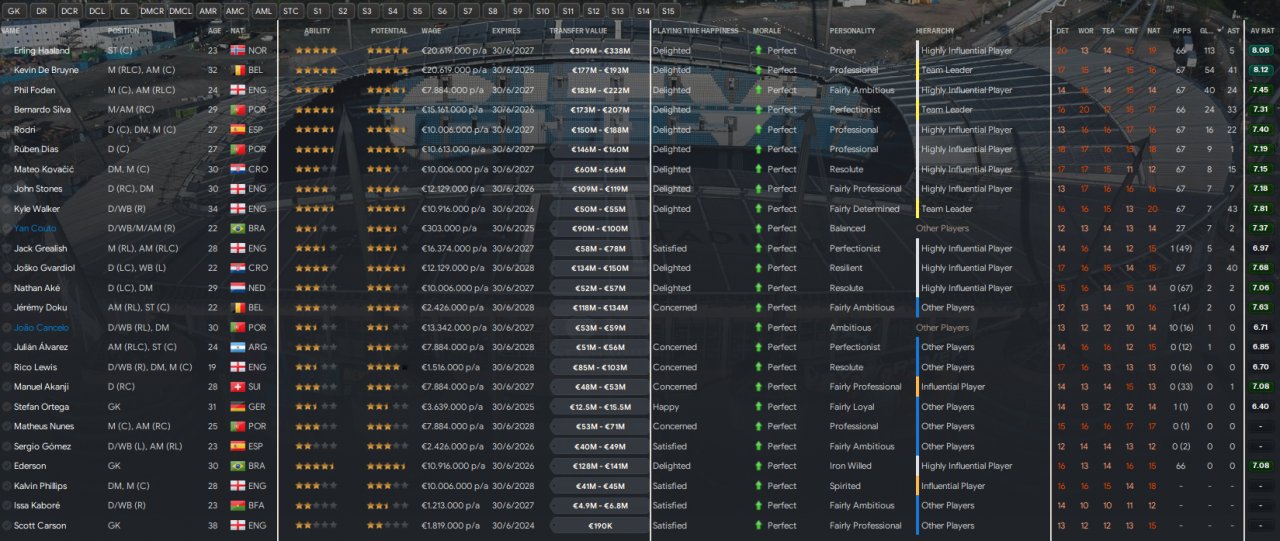The width and height of the screenshot is (1280, 541).
Task: Select the GK position slot
Action: pos(14,10)
